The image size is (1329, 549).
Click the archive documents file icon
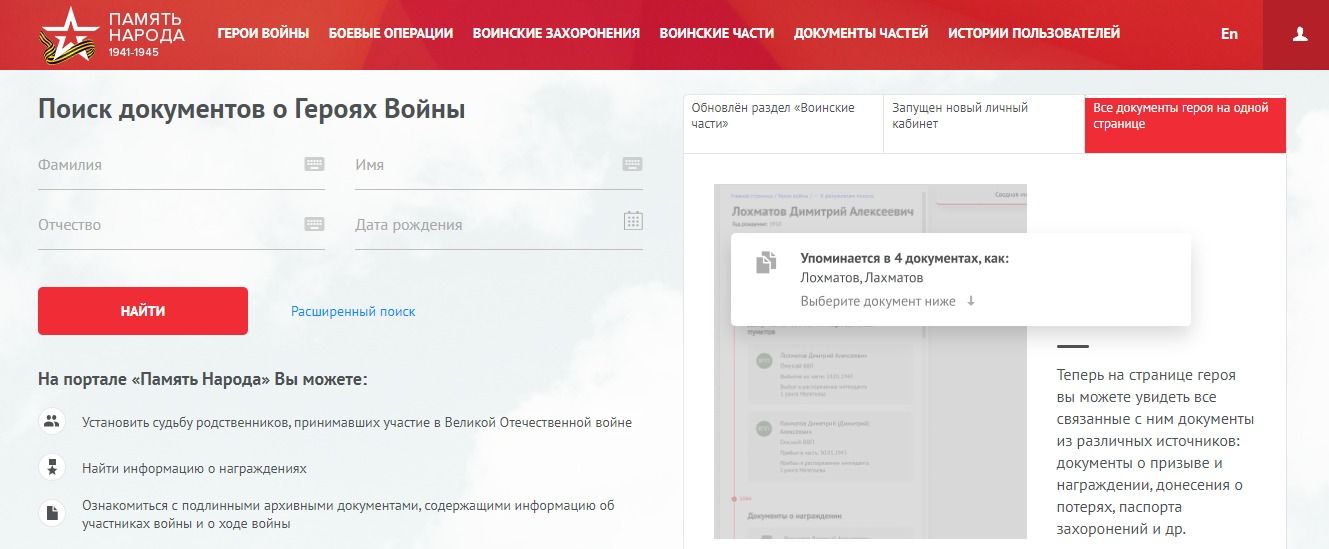coord(50,513)
